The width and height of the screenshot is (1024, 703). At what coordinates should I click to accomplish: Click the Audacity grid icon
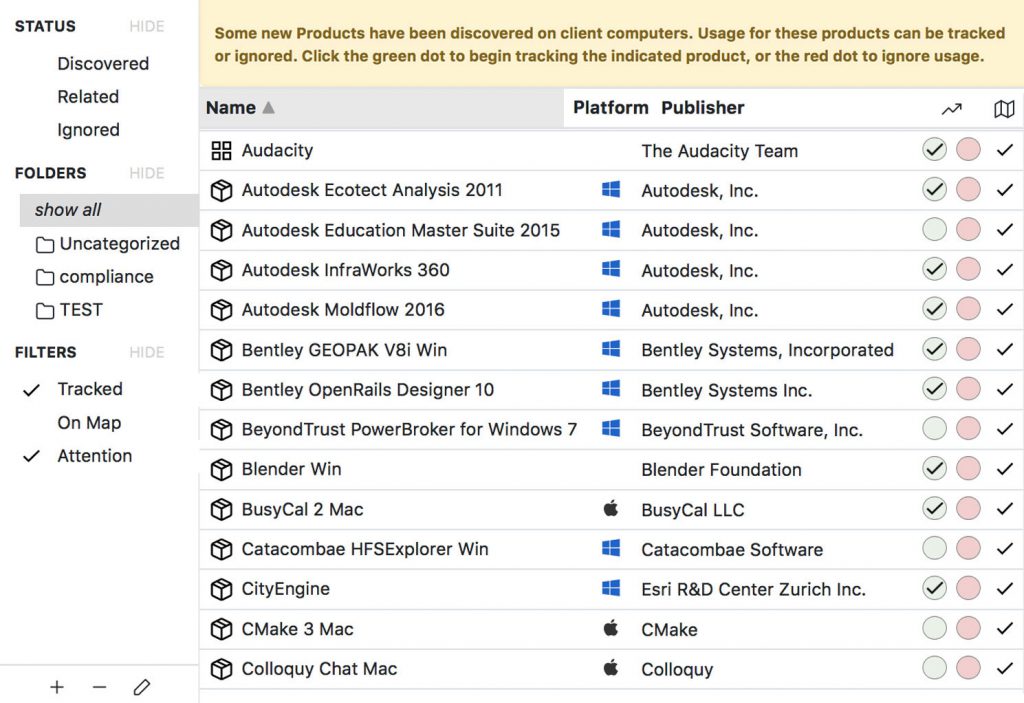[x=221, y=150]
